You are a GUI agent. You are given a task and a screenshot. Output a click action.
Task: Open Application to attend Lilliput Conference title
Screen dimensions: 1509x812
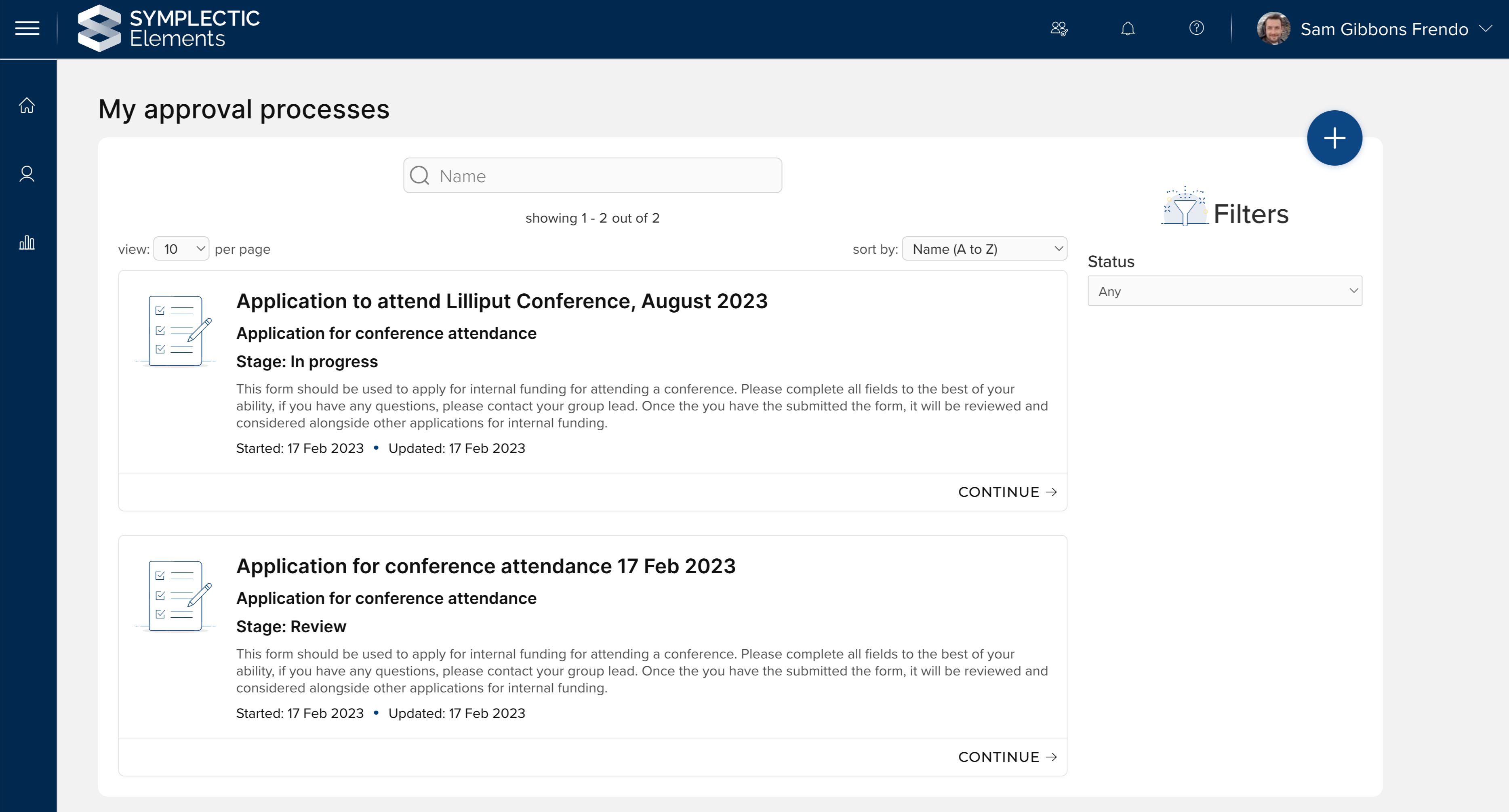coord(501,301)
